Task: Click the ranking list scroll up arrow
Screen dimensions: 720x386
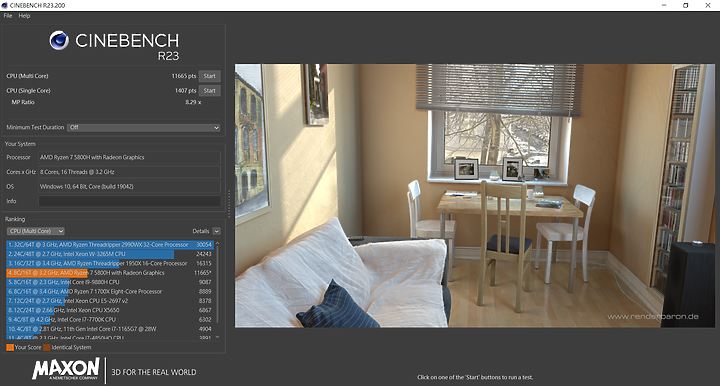Action: [218, 244]
